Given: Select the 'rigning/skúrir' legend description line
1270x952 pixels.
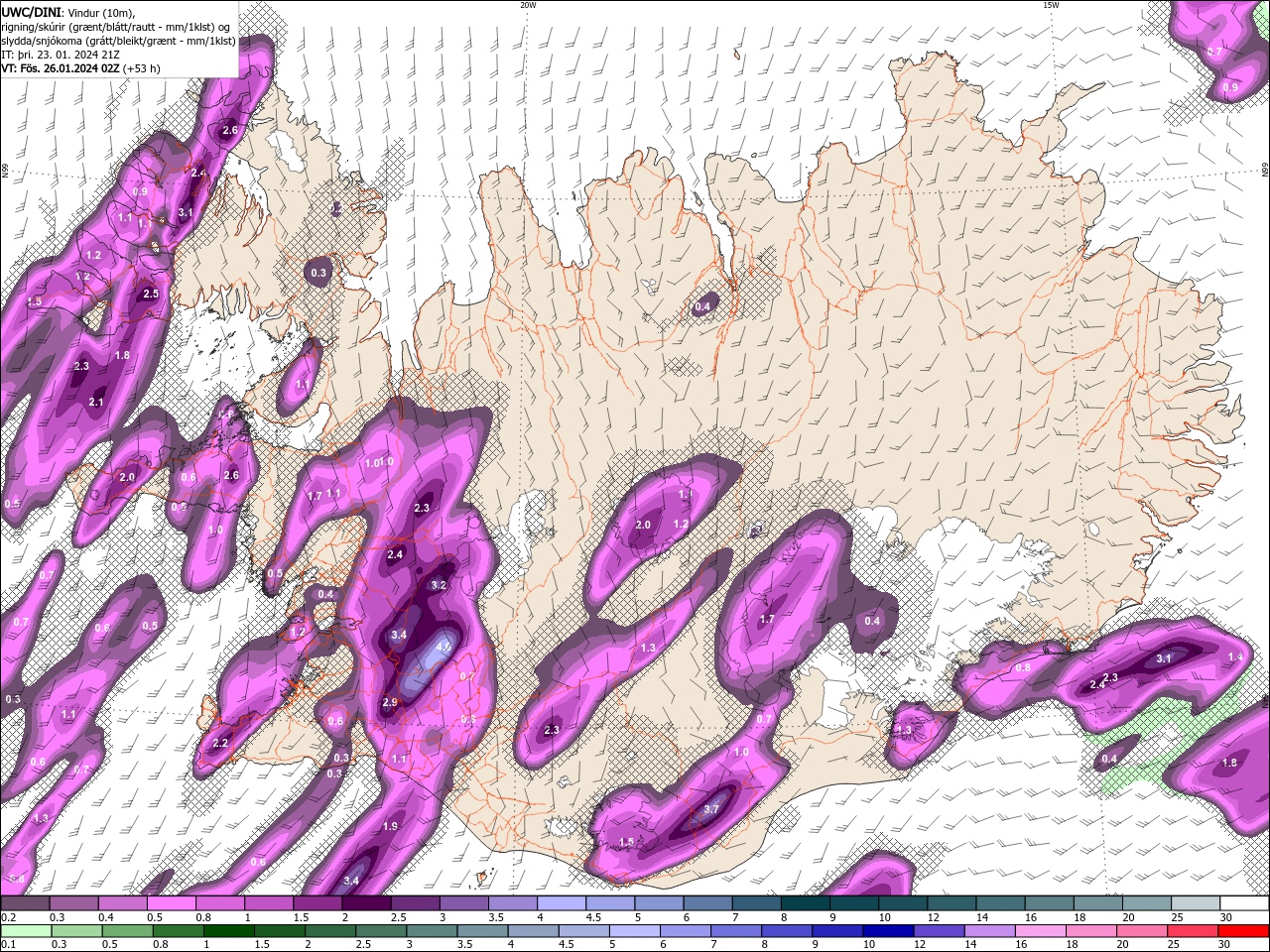Looking at the screenshot, I should (x=117, y=27).
